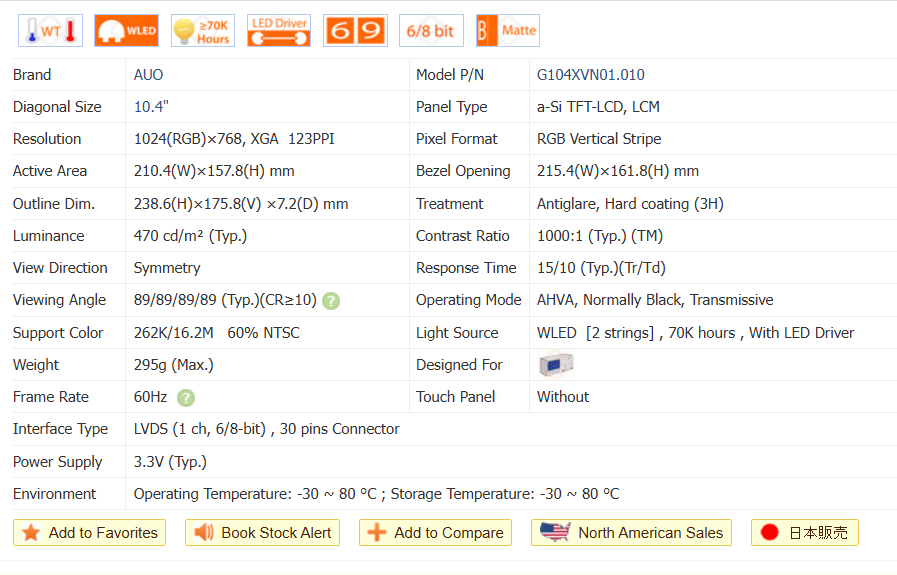Open the help icon next to 60Hz
Image resolution: width=897 pixels, height=575 pixels.
click(x=186, y=398)
